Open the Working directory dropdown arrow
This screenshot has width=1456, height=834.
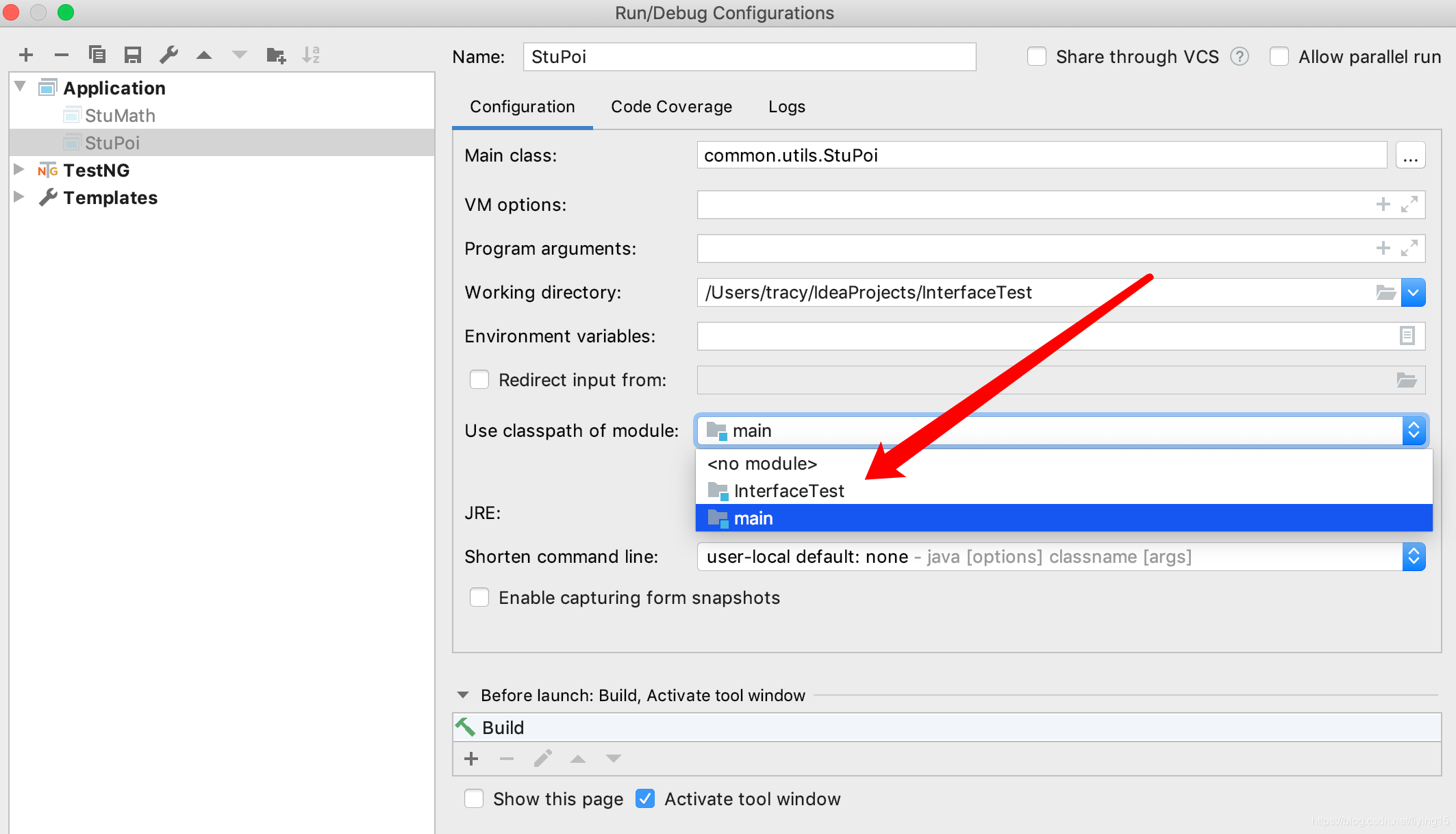pyautogui.click(x=1414, y=292)
